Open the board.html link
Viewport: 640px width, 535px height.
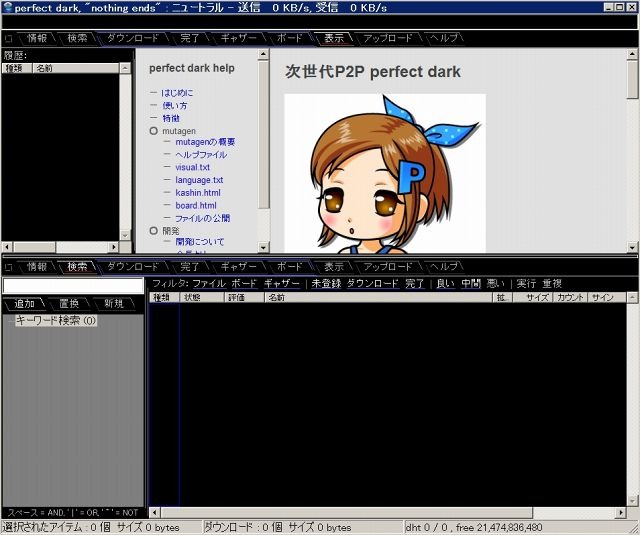click(x=196, y=205)
